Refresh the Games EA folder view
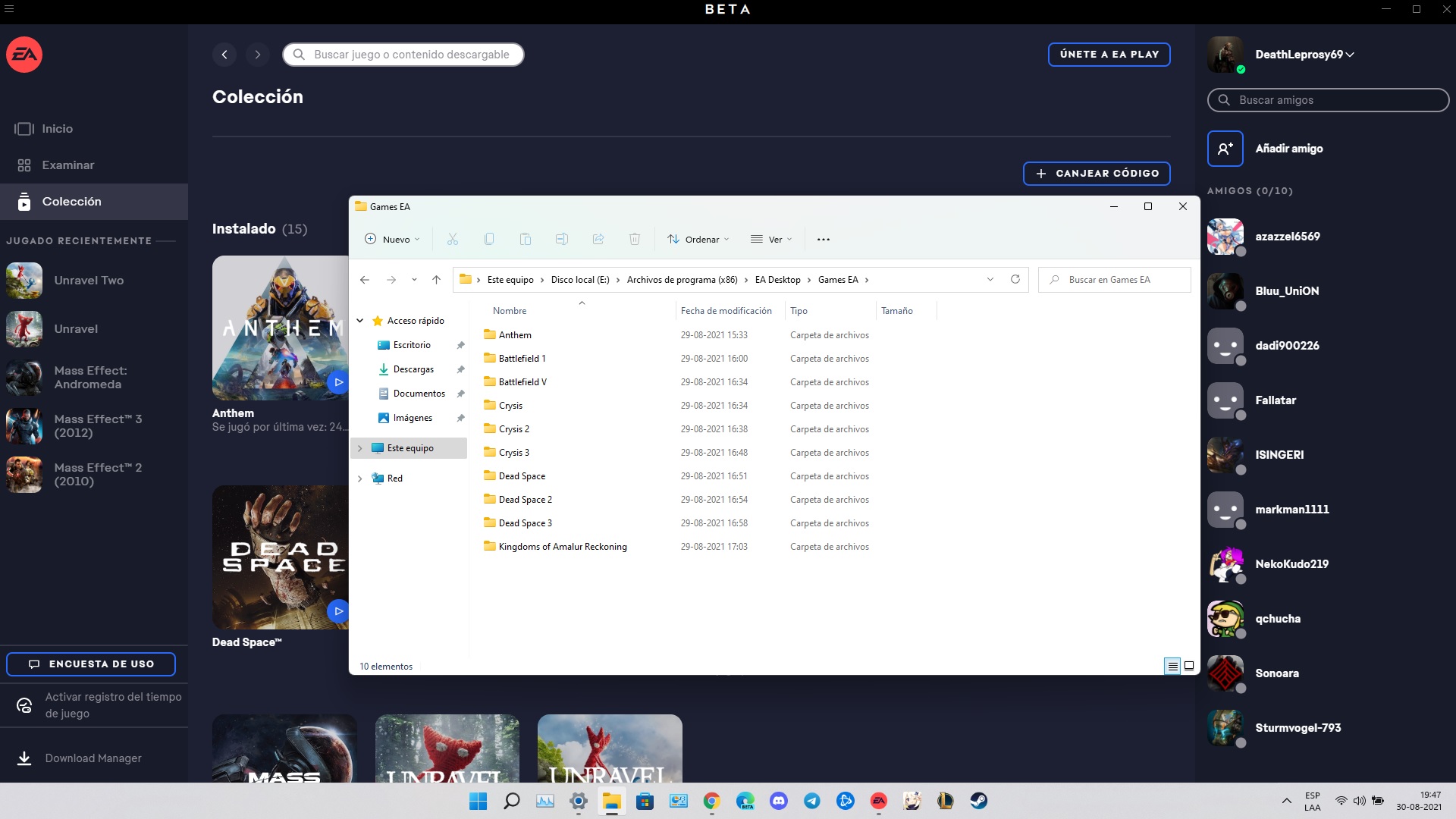 click(x=1015, y=280)
